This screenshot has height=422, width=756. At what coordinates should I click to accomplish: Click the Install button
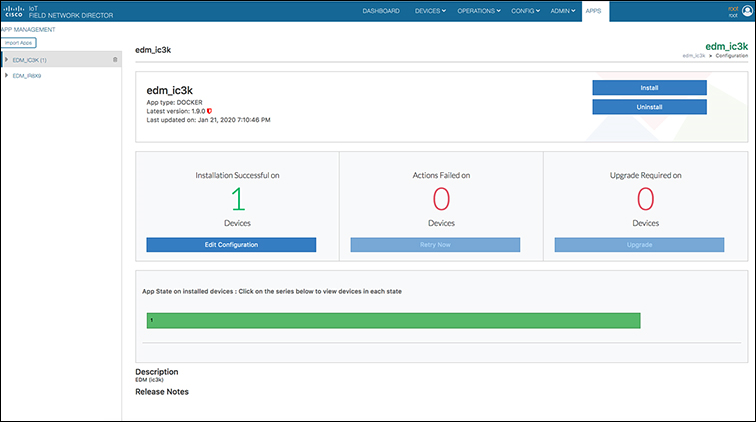coord(649,88)
